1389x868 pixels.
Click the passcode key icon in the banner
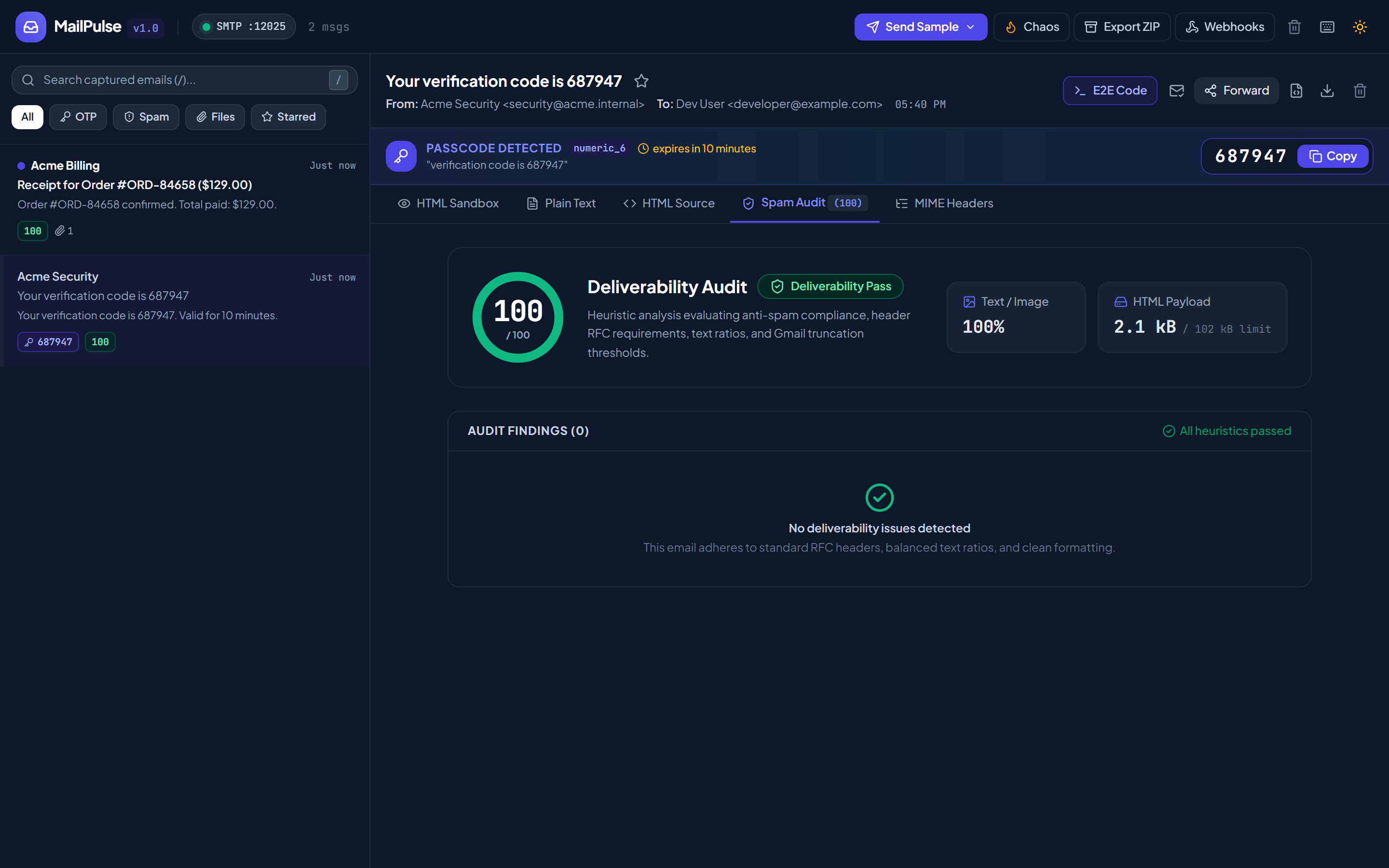[401, 156]
